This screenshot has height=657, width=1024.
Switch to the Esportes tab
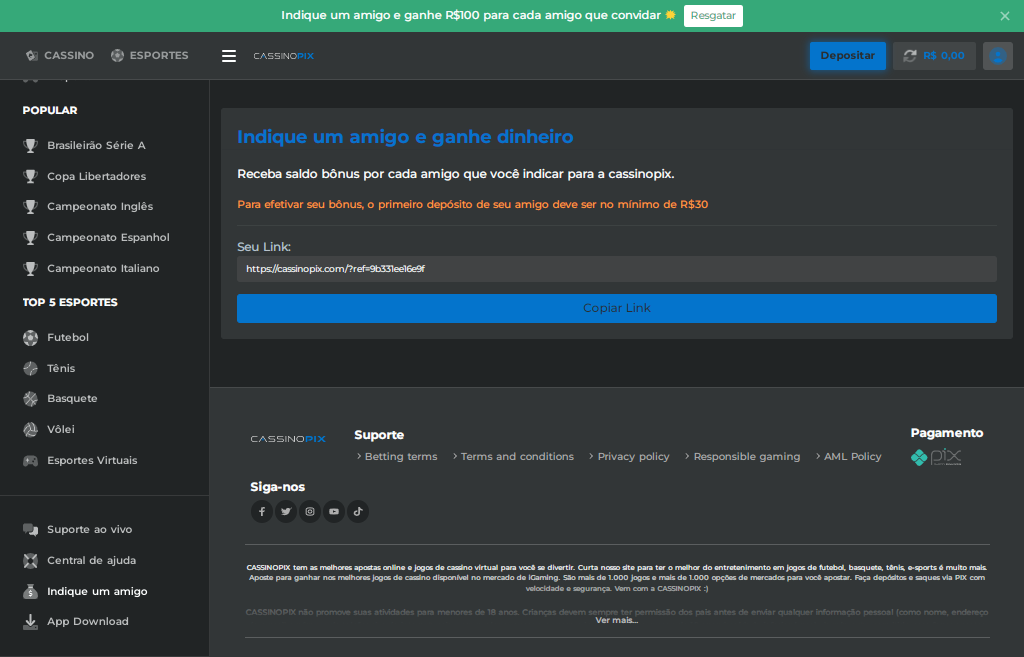[x=149, y=56]
